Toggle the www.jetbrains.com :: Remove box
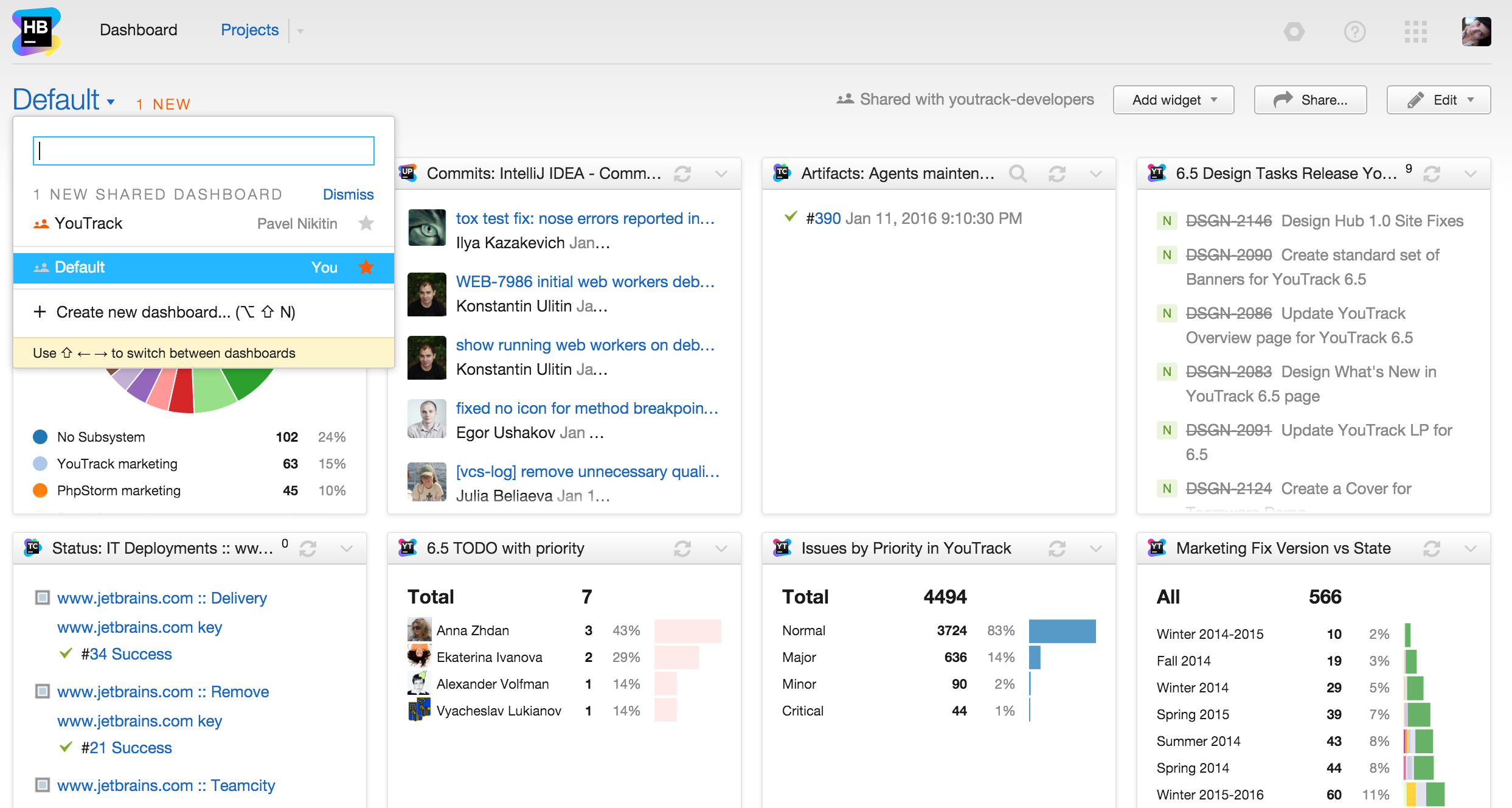 click(42, 692)
